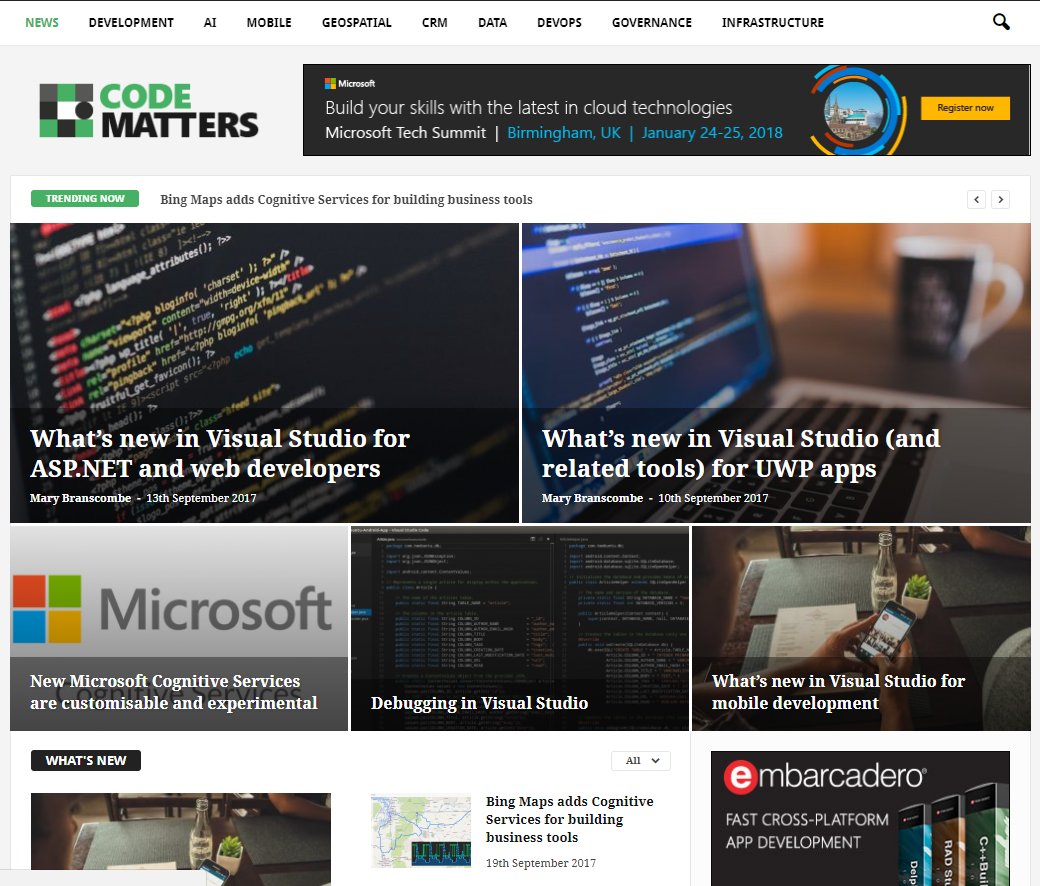Viewport: 1040px width, 886px height.
Task: Click the Register now button
Action: coord(965,107)
